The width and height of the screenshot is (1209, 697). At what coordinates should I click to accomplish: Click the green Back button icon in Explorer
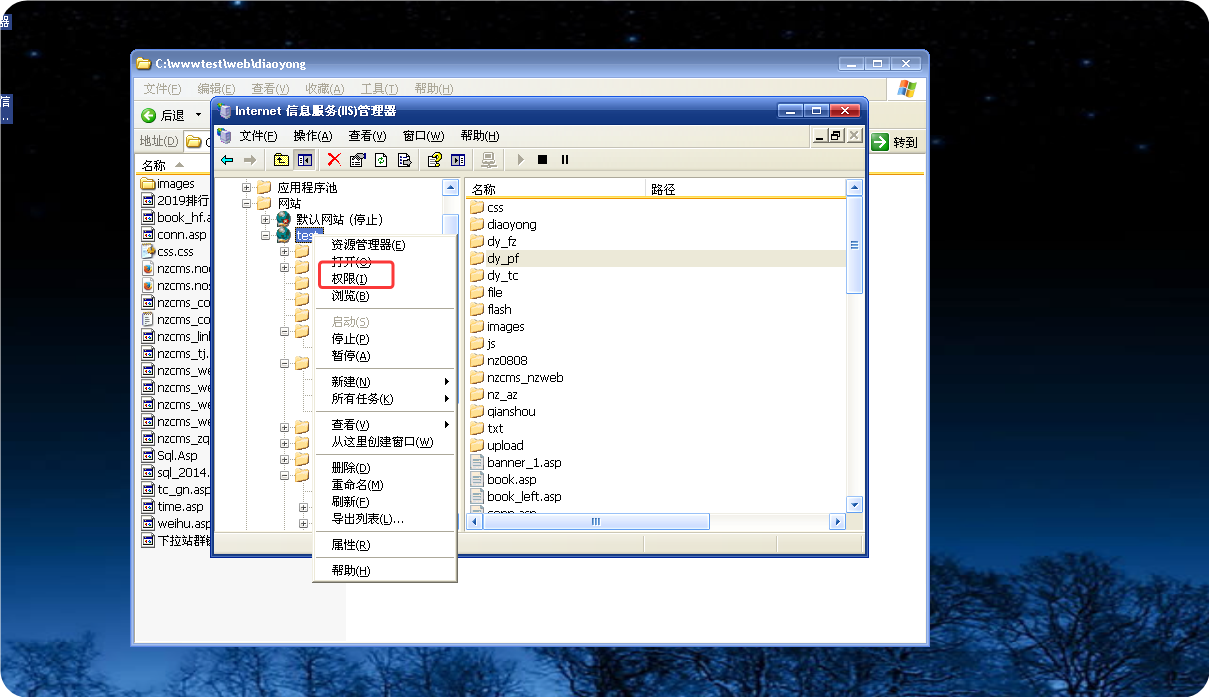tap(148, 115)
